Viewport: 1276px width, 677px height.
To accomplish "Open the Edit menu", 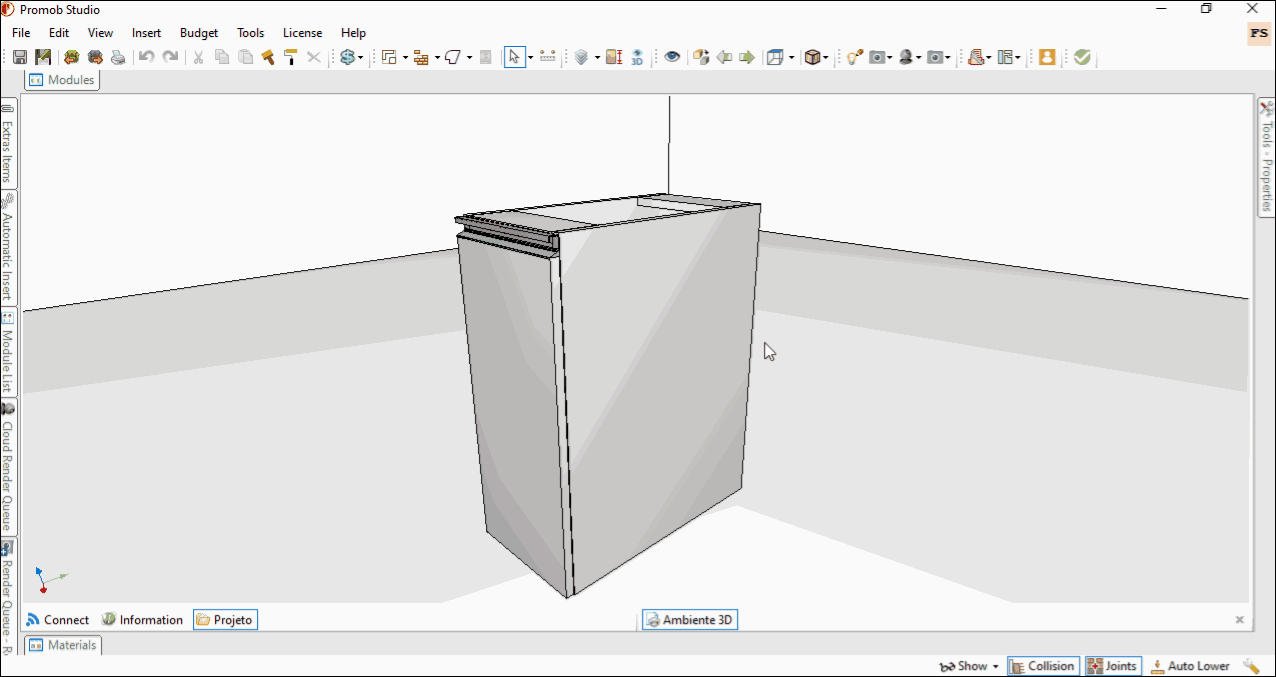I will pyautogui.click(x=59, y=33).
